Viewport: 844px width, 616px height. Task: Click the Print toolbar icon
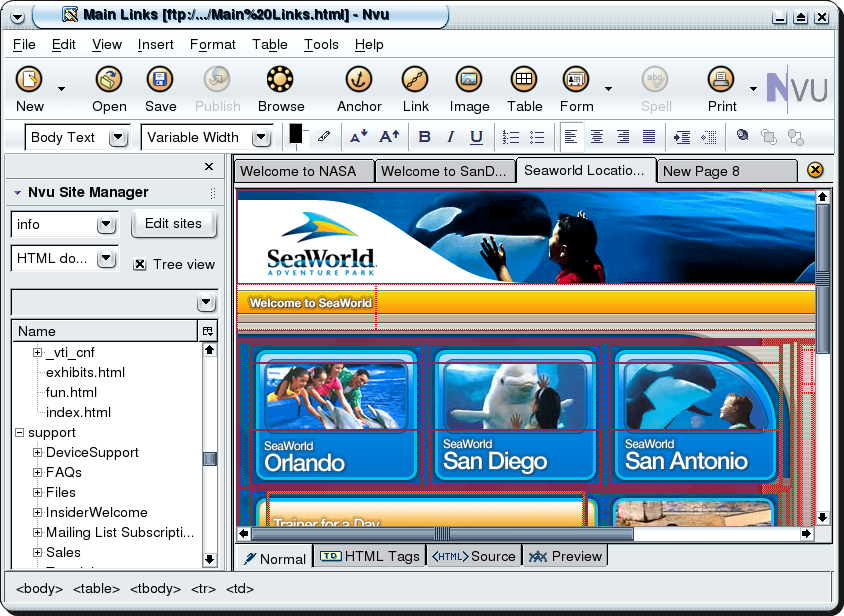click(x=721, y=80)
